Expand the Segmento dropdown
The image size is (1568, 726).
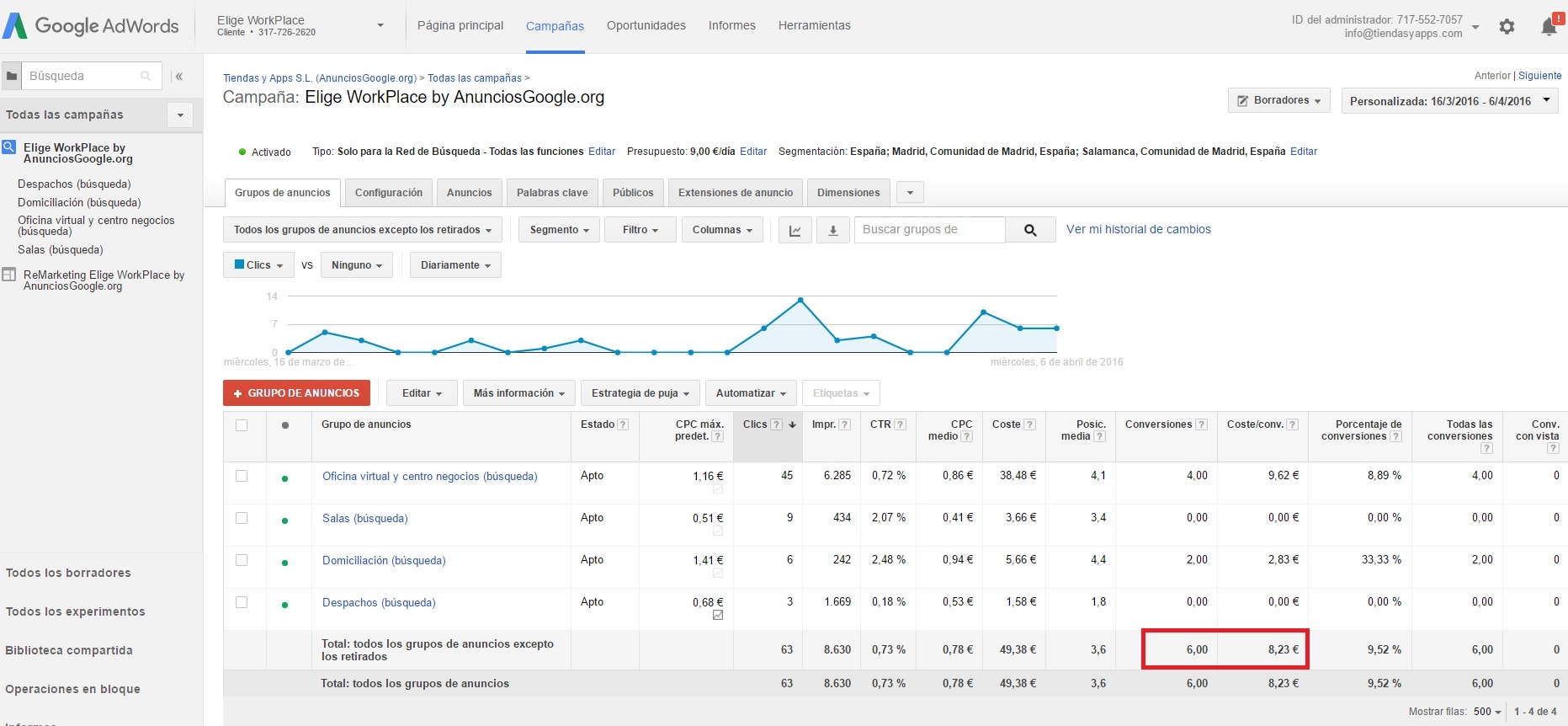pos(559,230)
